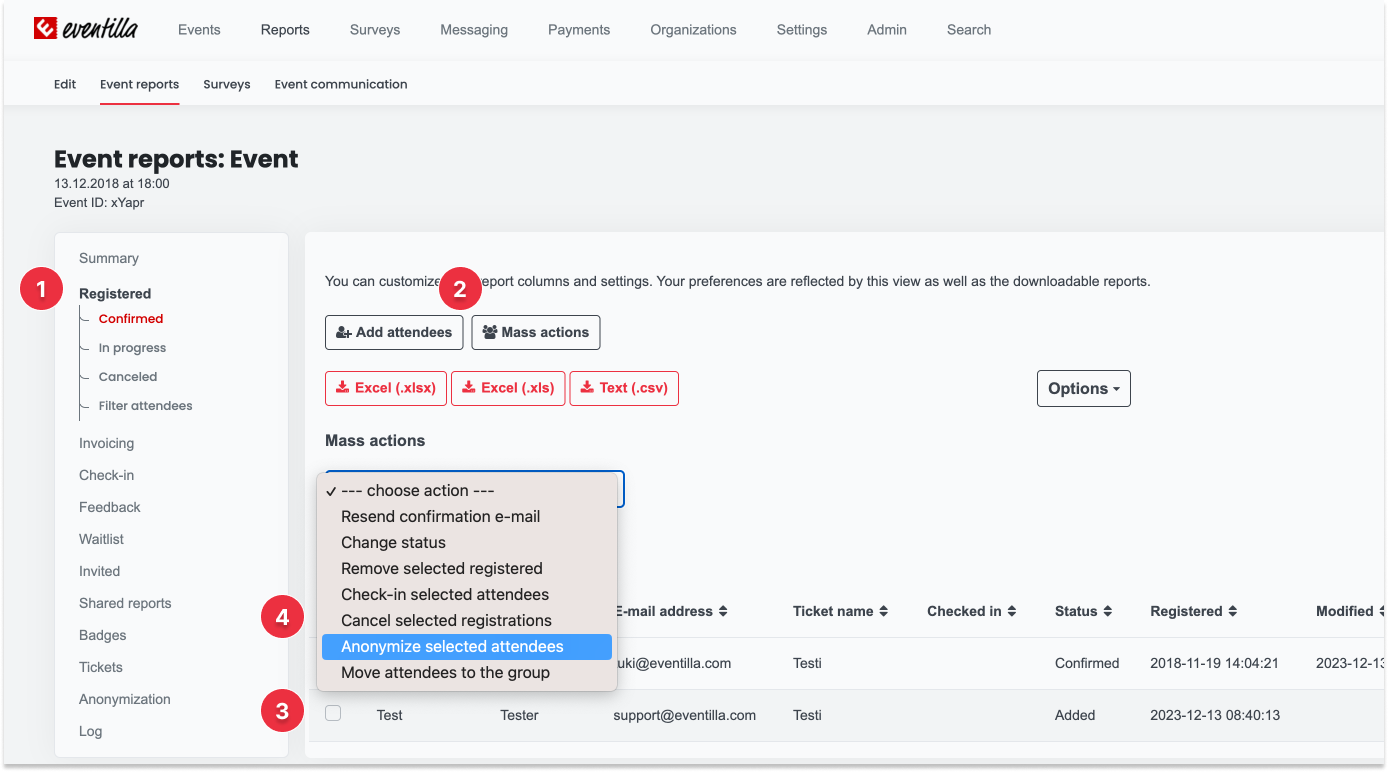Choose Anonymize selected attendees action
The width and height of the screenshot is (1388, 772).
467,647
